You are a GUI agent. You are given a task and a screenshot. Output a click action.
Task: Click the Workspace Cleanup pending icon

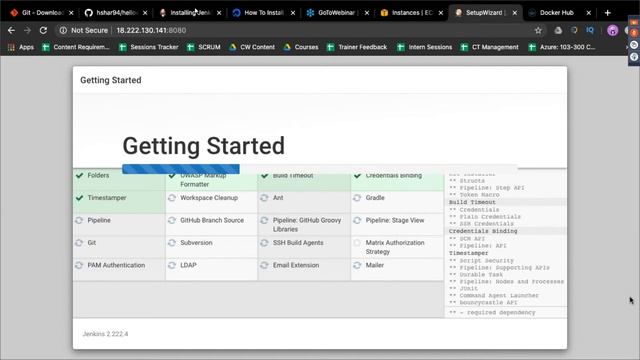pyautogui.click(x=172, y=198)
